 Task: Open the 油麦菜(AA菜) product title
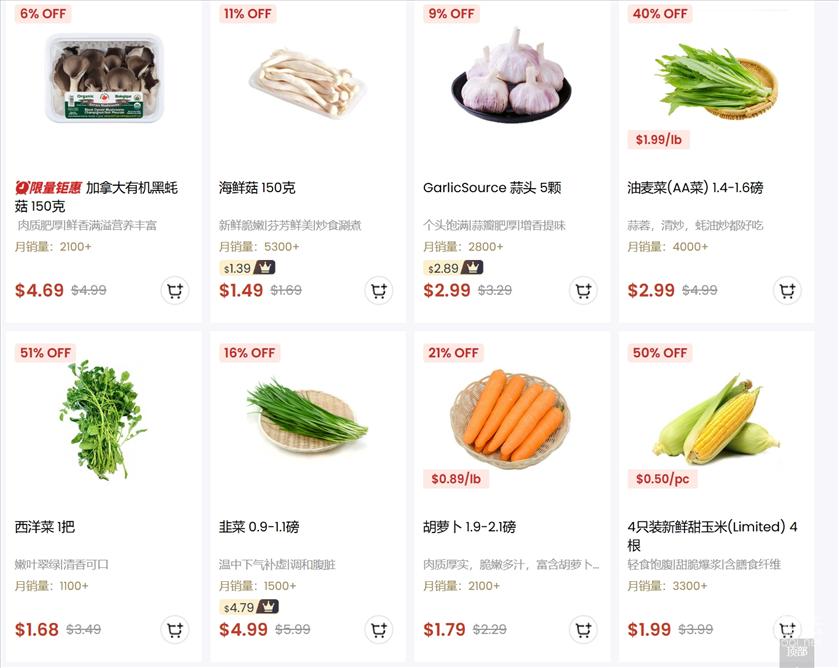click(695, 188)
